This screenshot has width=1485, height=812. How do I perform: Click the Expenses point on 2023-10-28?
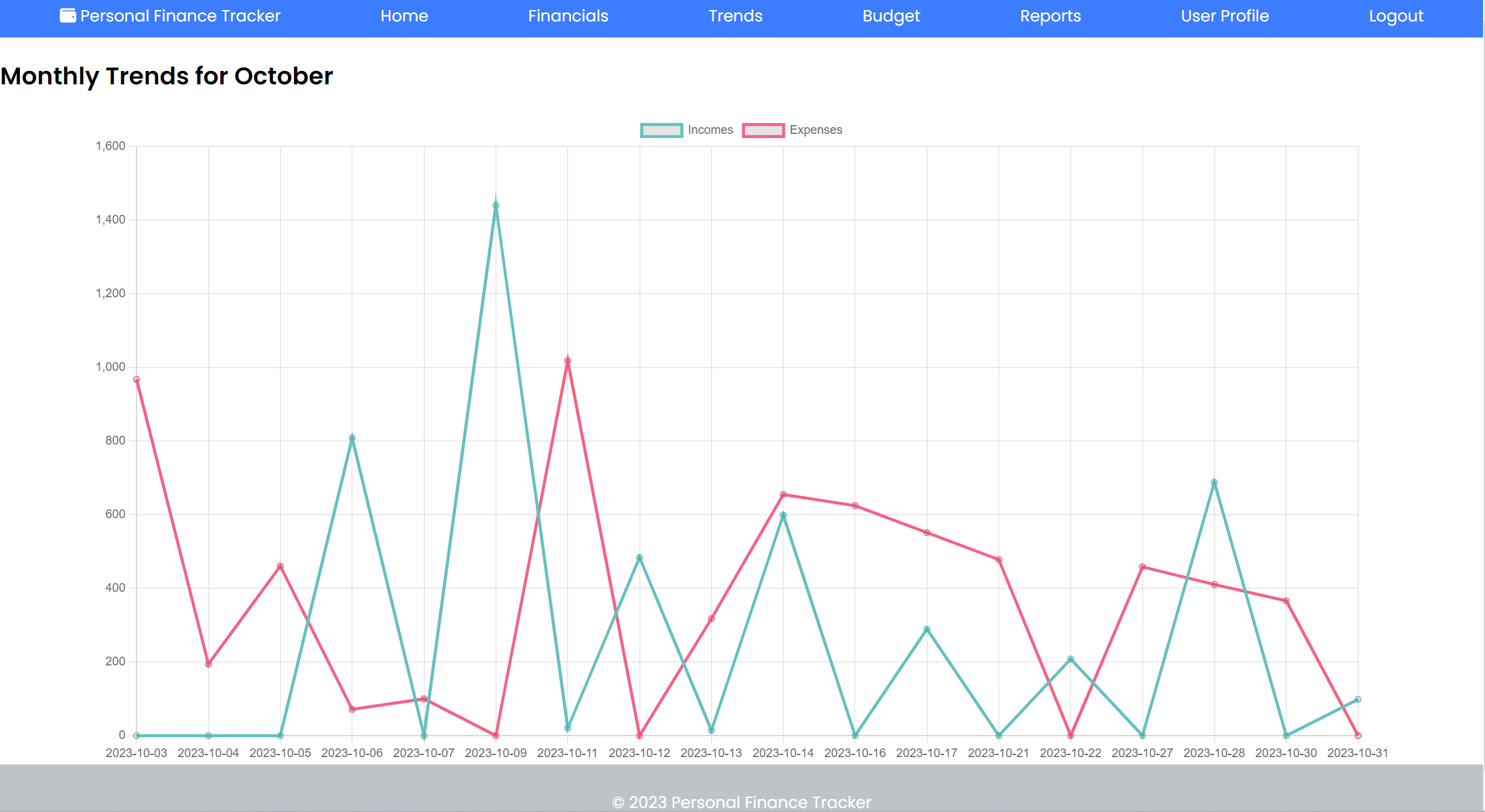(1214, 584)
